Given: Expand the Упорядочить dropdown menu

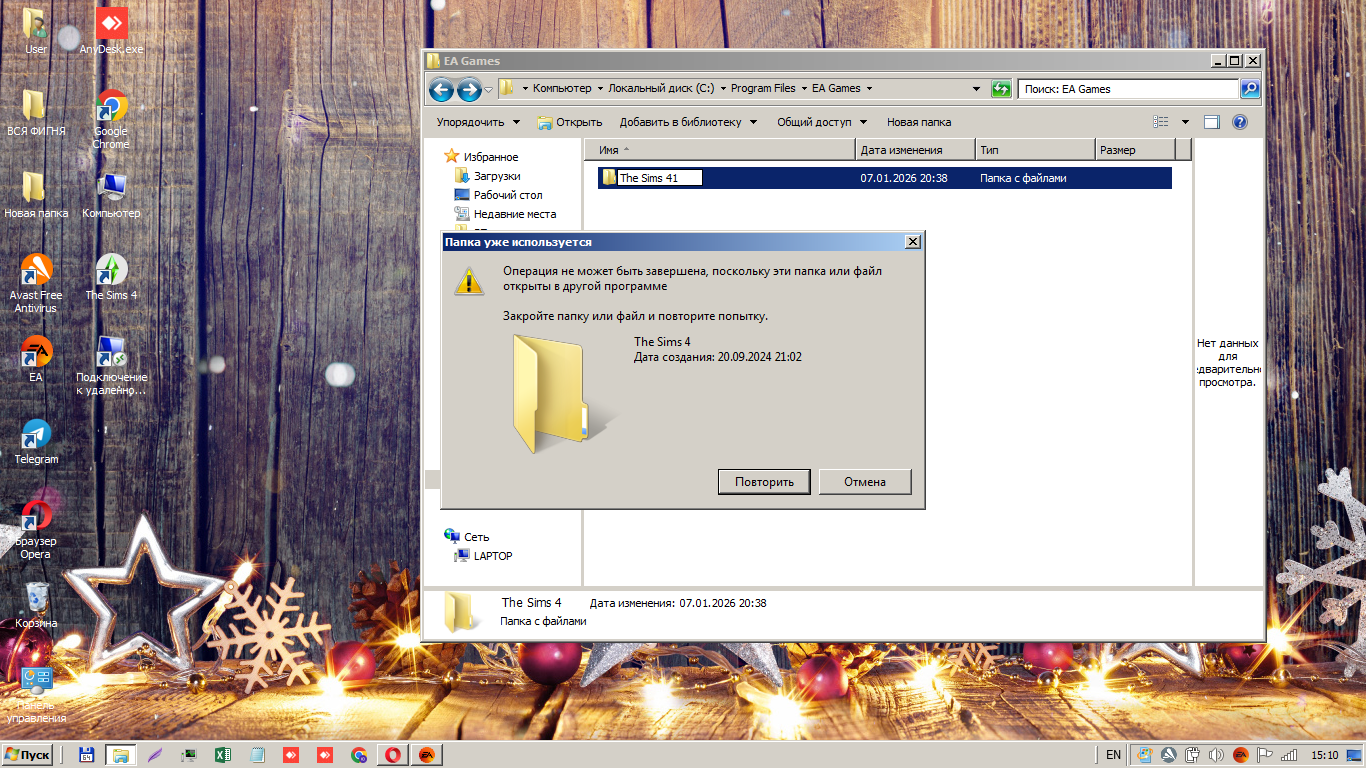Looking at the screenshot, I should tap(478, 122).
